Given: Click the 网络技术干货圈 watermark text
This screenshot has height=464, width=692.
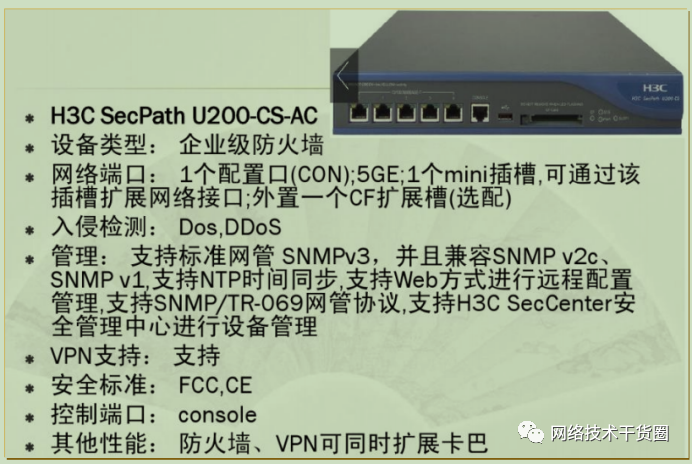Looking at the screenshot, I should 609,433.
